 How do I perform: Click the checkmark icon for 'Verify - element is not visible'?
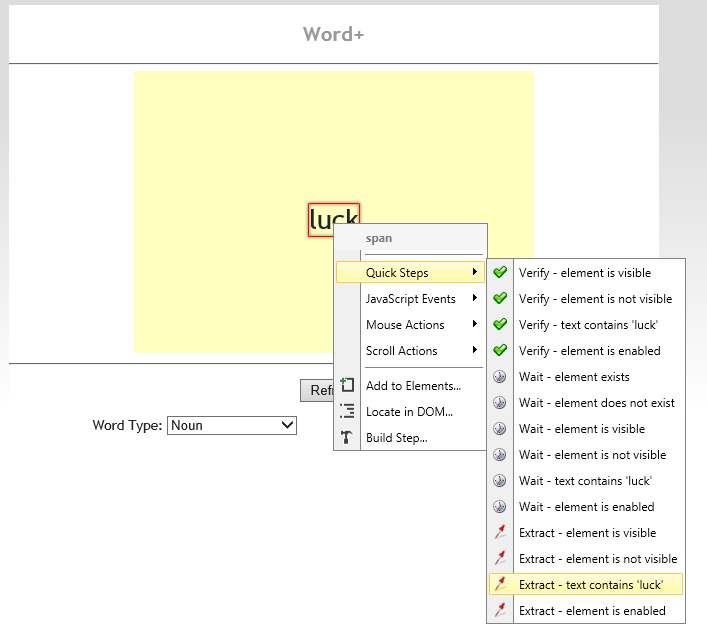pyautogui.click(x=500, y=298)
